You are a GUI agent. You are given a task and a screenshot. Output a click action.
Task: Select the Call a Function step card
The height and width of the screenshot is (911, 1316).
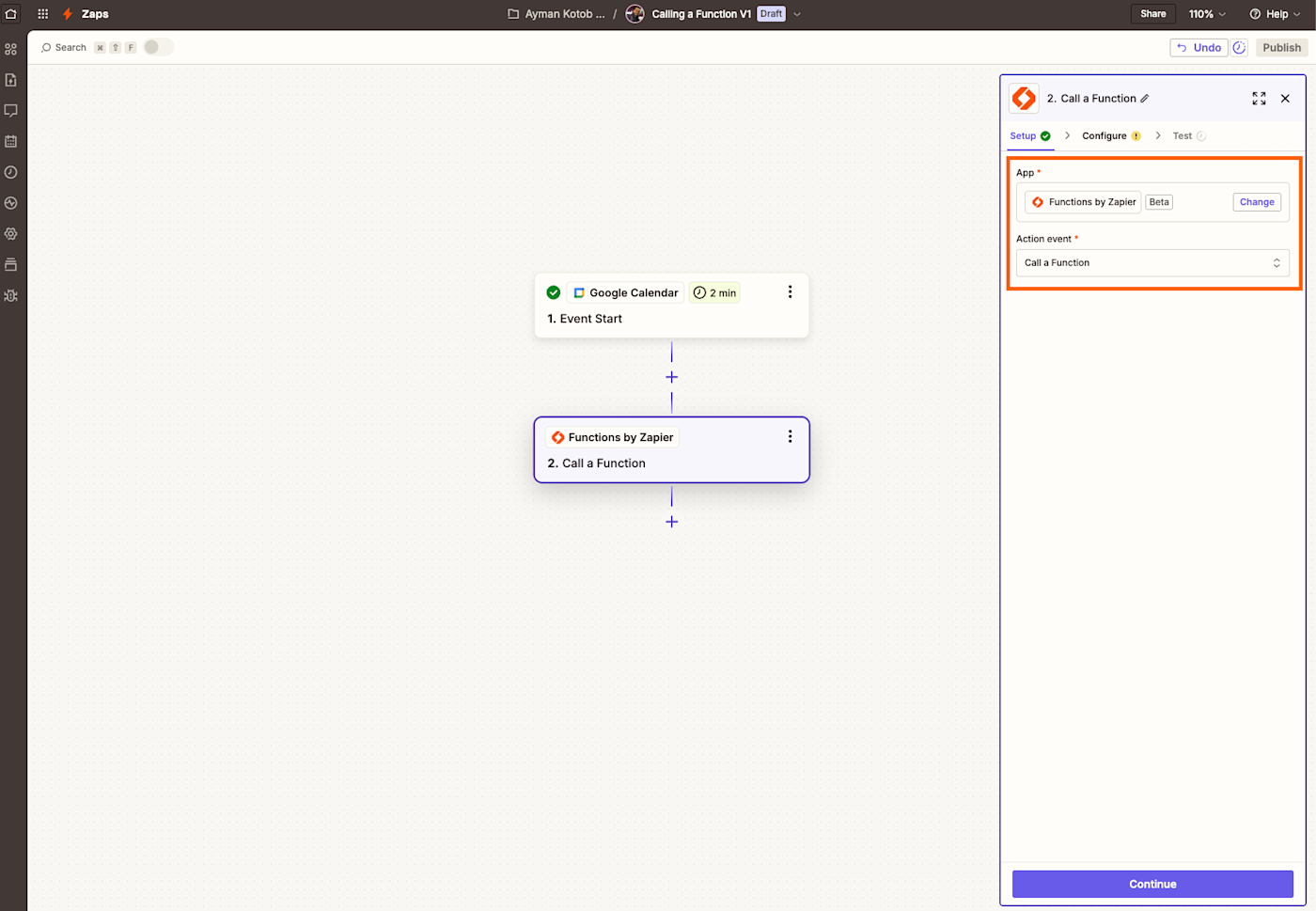point(671,449)
